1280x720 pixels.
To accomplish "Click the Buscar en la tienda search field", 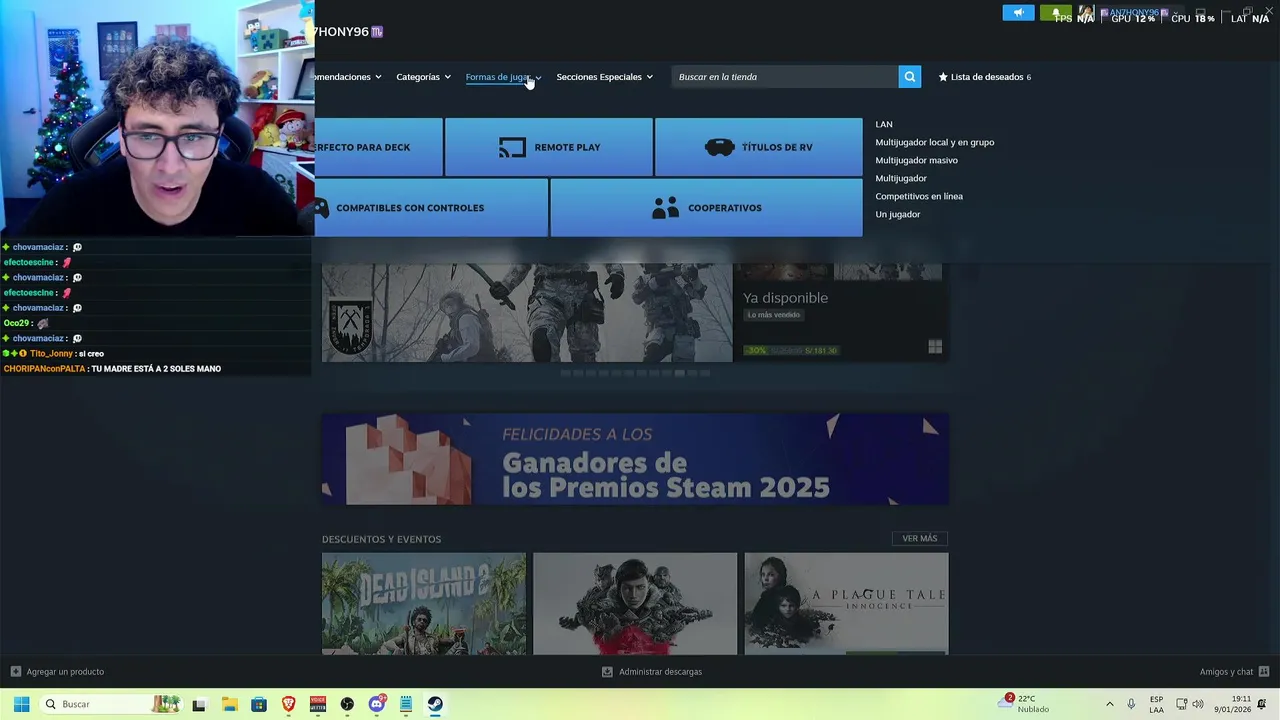I will (785, 77).
